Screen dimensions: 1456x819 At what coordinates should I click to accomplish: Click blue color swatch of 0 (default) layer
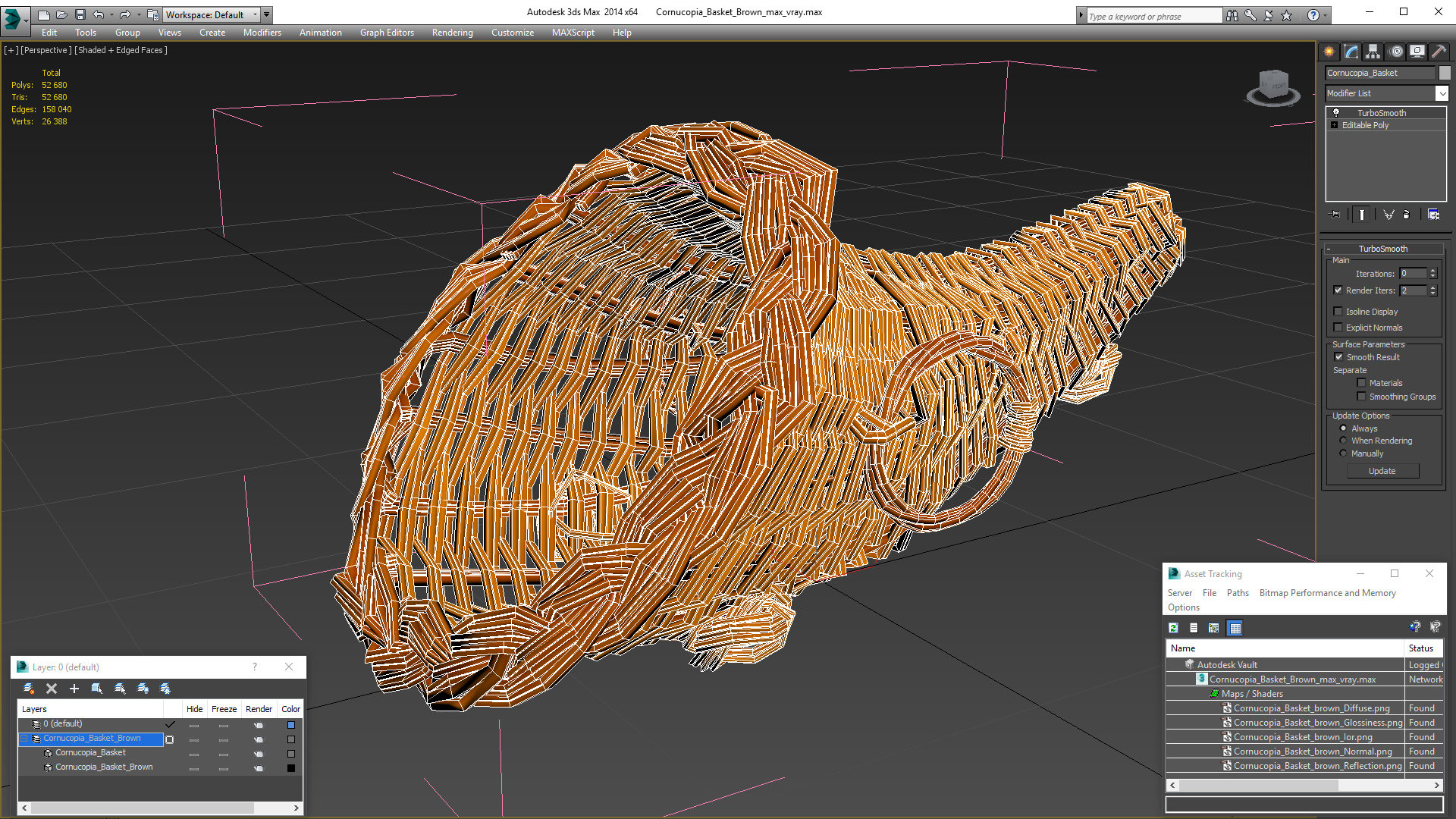pos(290,725)
